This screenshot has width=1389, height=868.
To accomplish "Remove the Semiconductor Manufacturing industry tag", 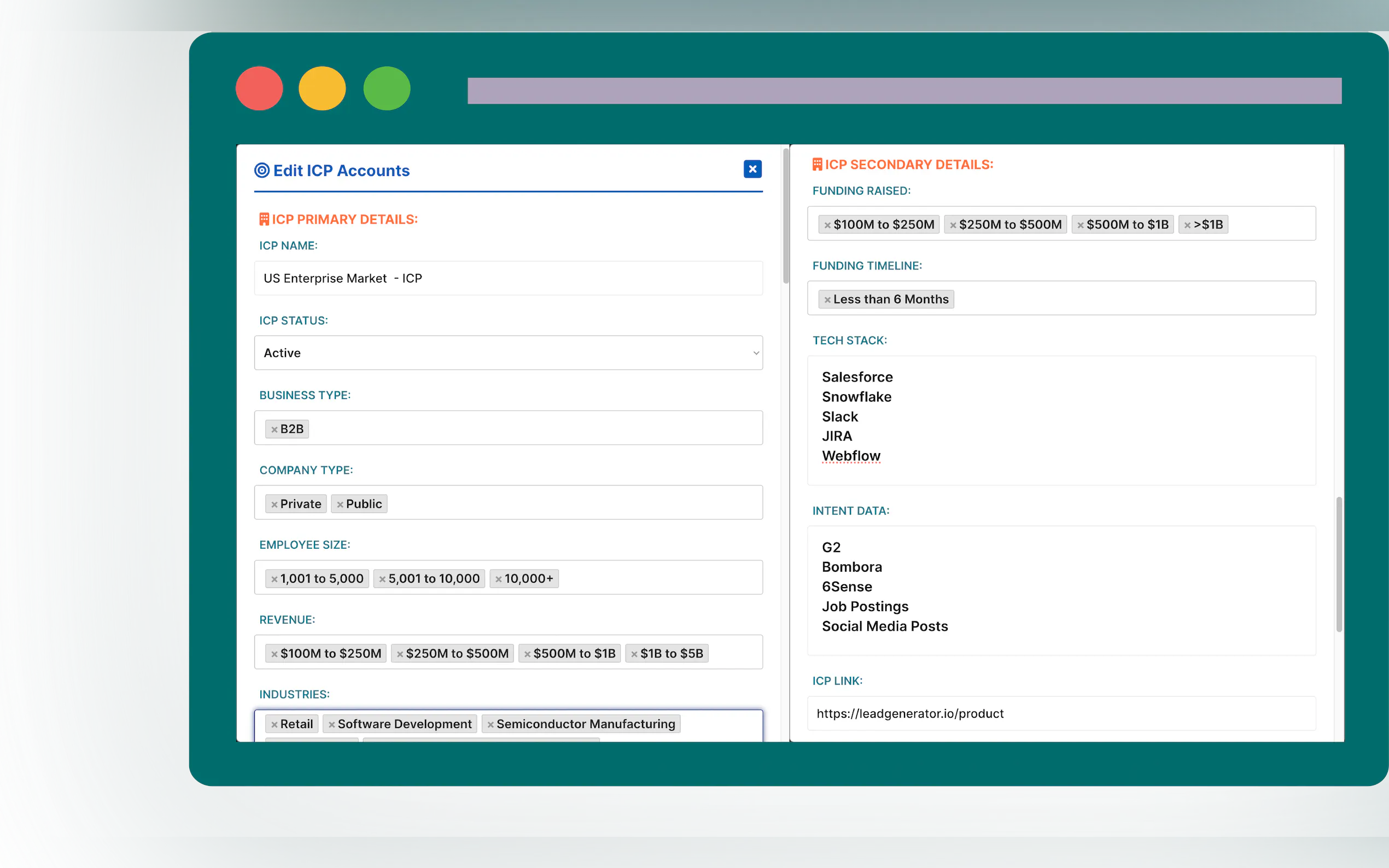I will pyautogui.click(x=491, y=724).
